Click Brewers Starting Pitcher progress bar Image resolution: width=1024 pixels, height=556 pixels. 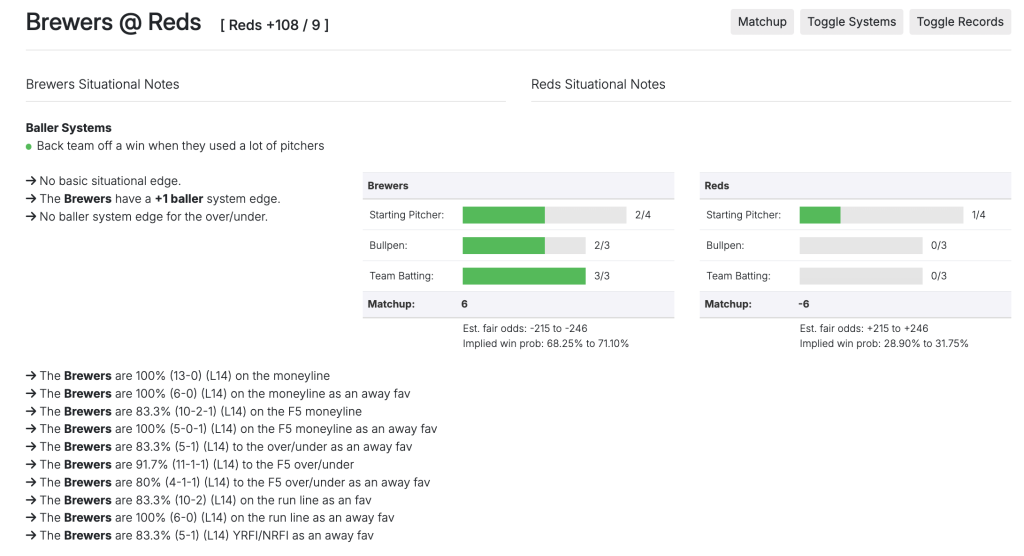click(x=544, y=215)
